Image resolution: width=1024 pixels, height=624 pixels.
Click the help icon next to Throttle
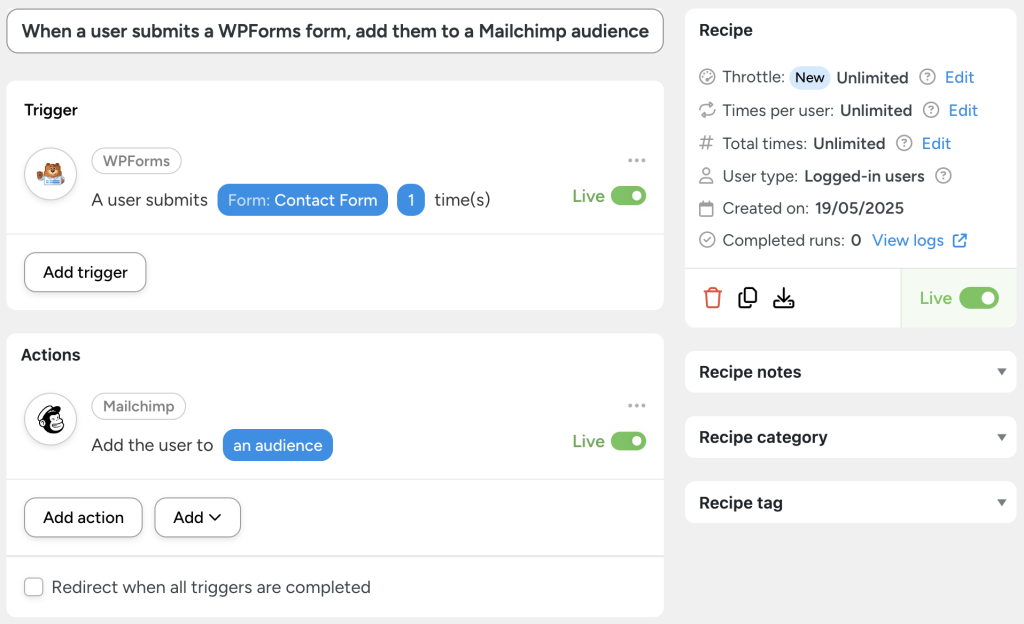point(928,77)
